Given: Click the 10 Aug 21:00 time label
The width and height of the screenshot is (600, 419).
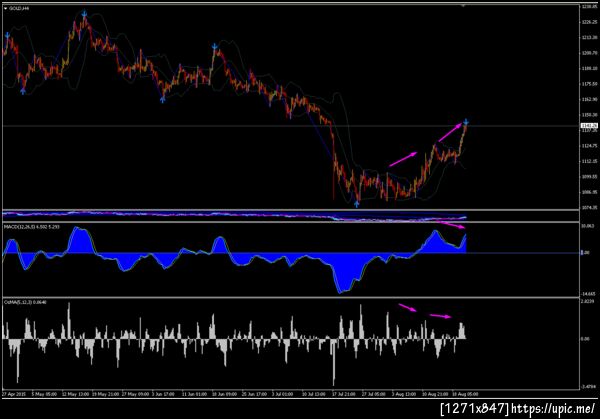Looking at the screenshot, I should pos(435,394).
